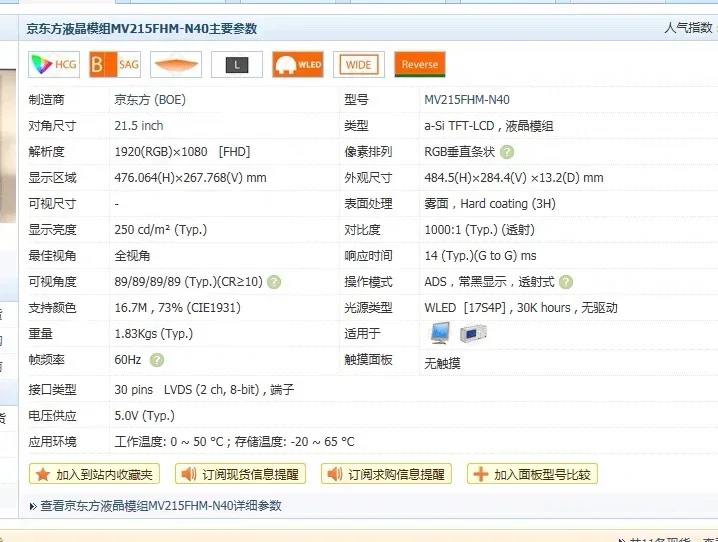This screenshot has width=718, height=542.
Task: Click the 光源类型 row label
Action: click(x=368, y=308)
